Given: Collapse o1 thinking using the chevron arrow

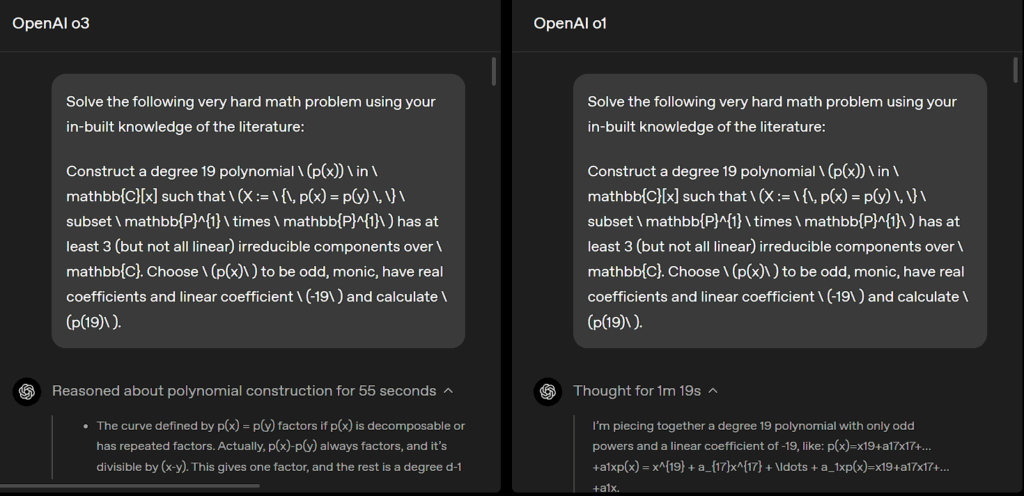Looking at the screenshot, I should [x=713, y=391].
